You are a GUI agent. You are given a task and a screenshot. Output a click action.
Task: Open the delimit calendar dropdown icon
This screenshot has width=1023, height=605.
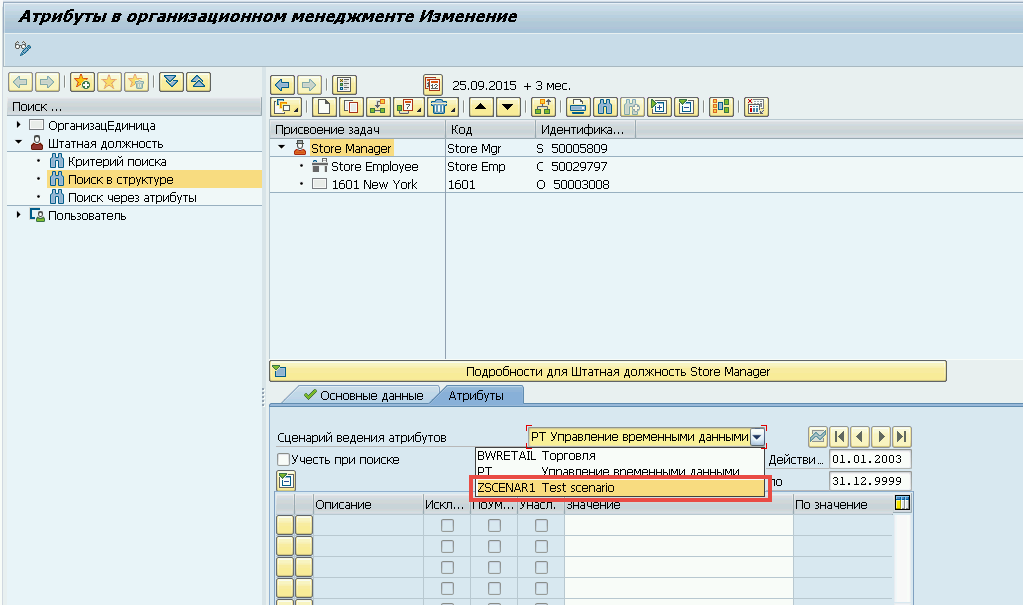coord(408,106)
